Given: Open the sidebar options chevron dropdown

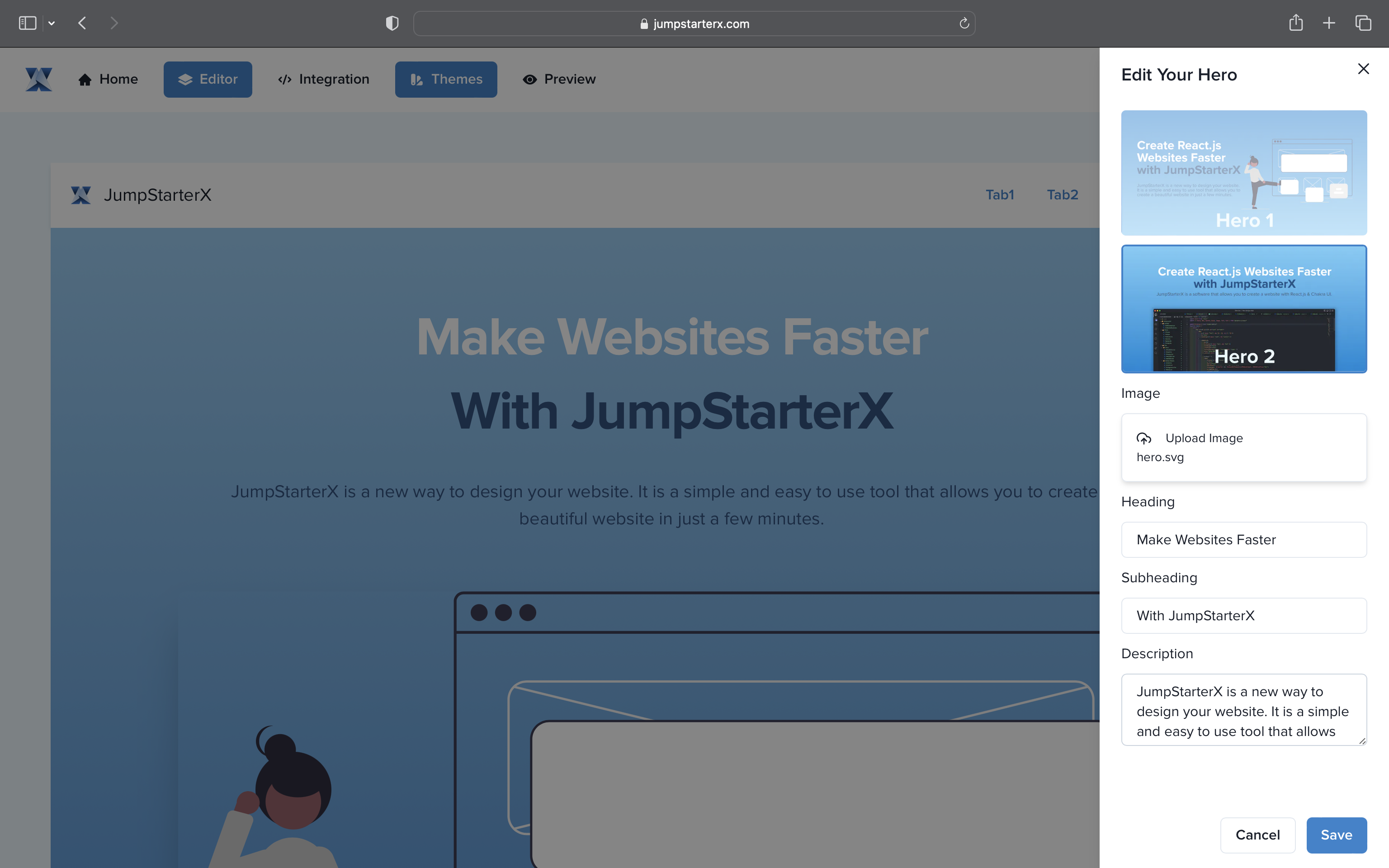Looking at the screenshot, I should click(x=52, y=24).
